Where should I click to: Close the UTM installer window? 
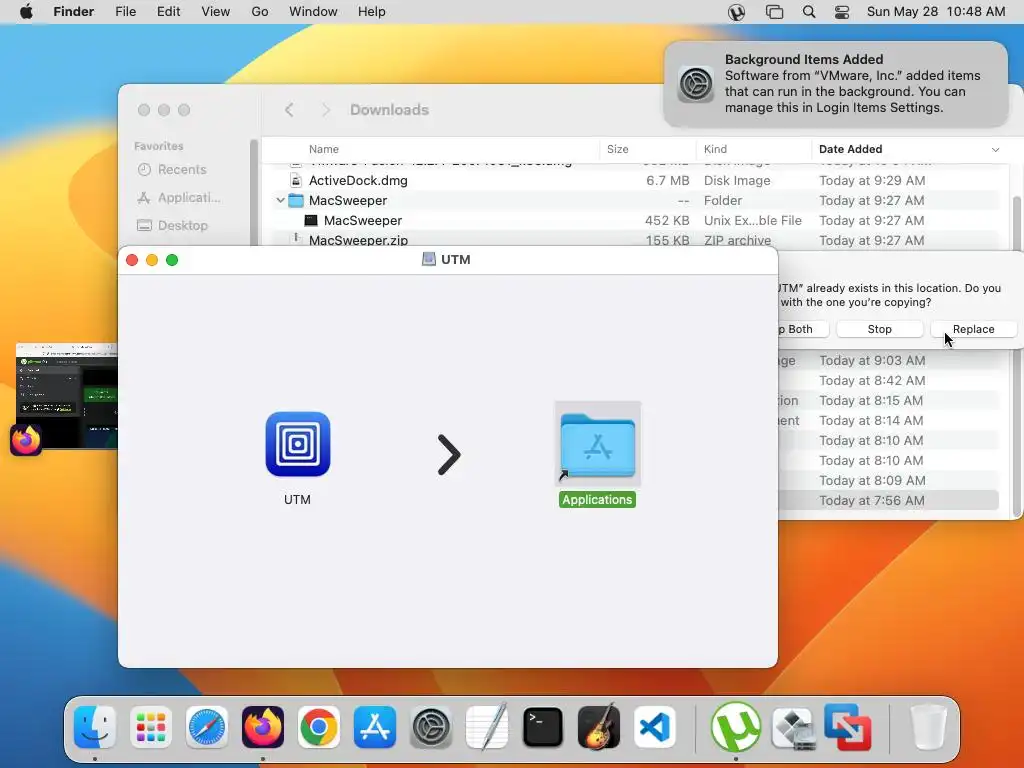click(x=132, y=260)
